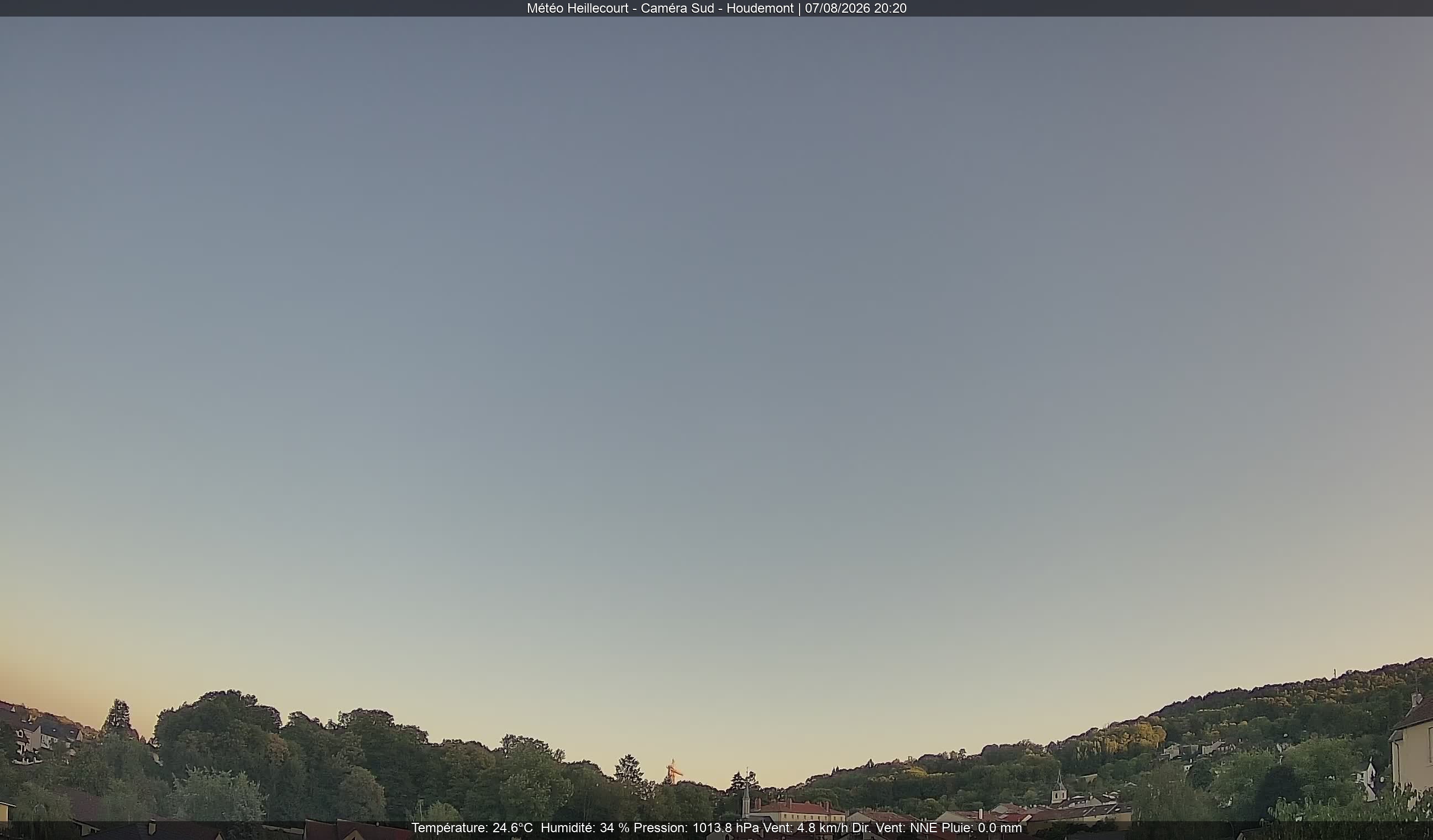Select the "Pluie: 0.0 mm" reading
The width and height of the screenshot is (1433, 840).
coord(981,828)
